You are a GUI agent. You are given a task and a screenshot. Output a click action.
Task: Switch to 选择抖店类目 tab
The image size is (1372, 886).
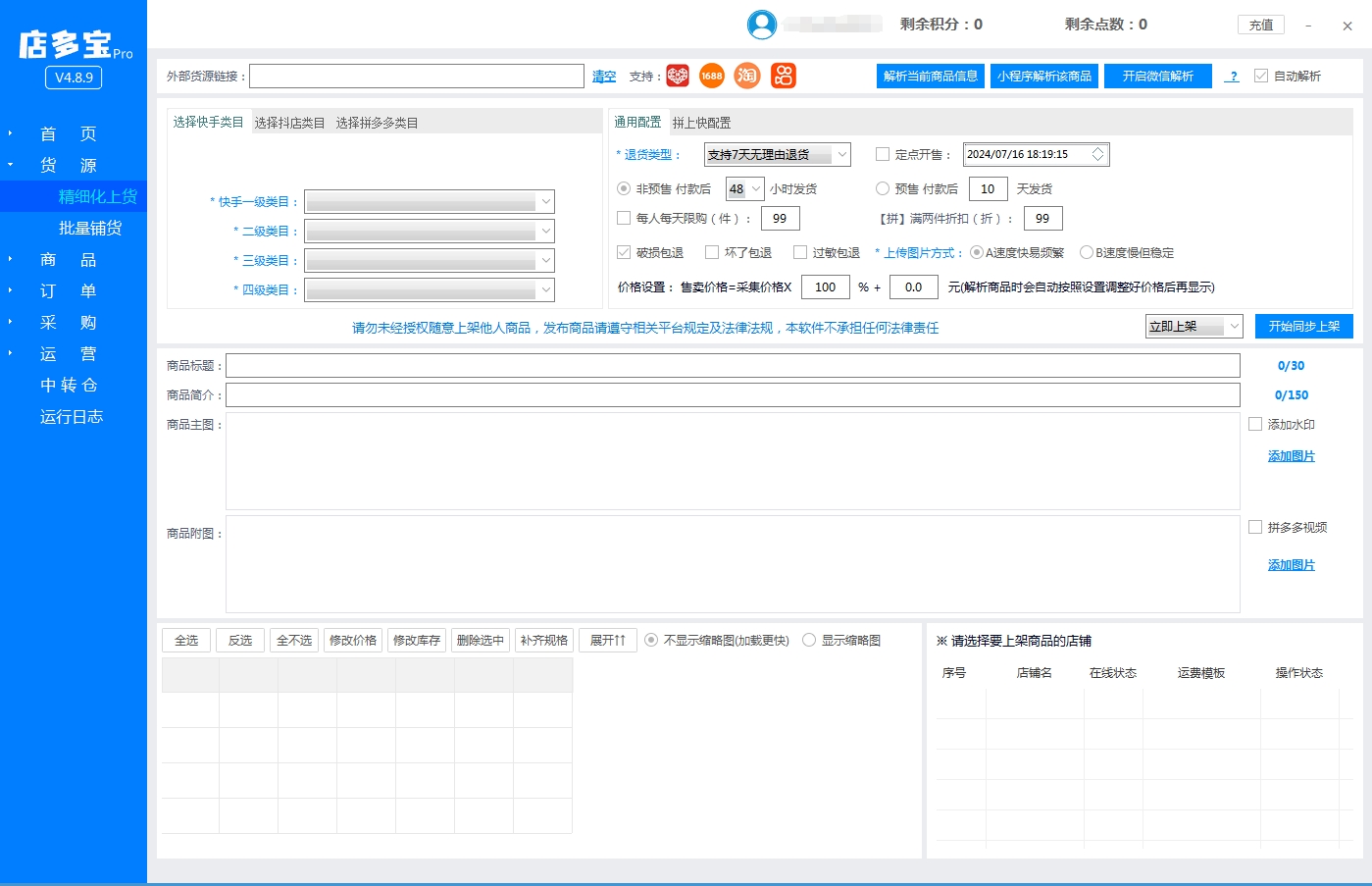(x=289, y=123)
